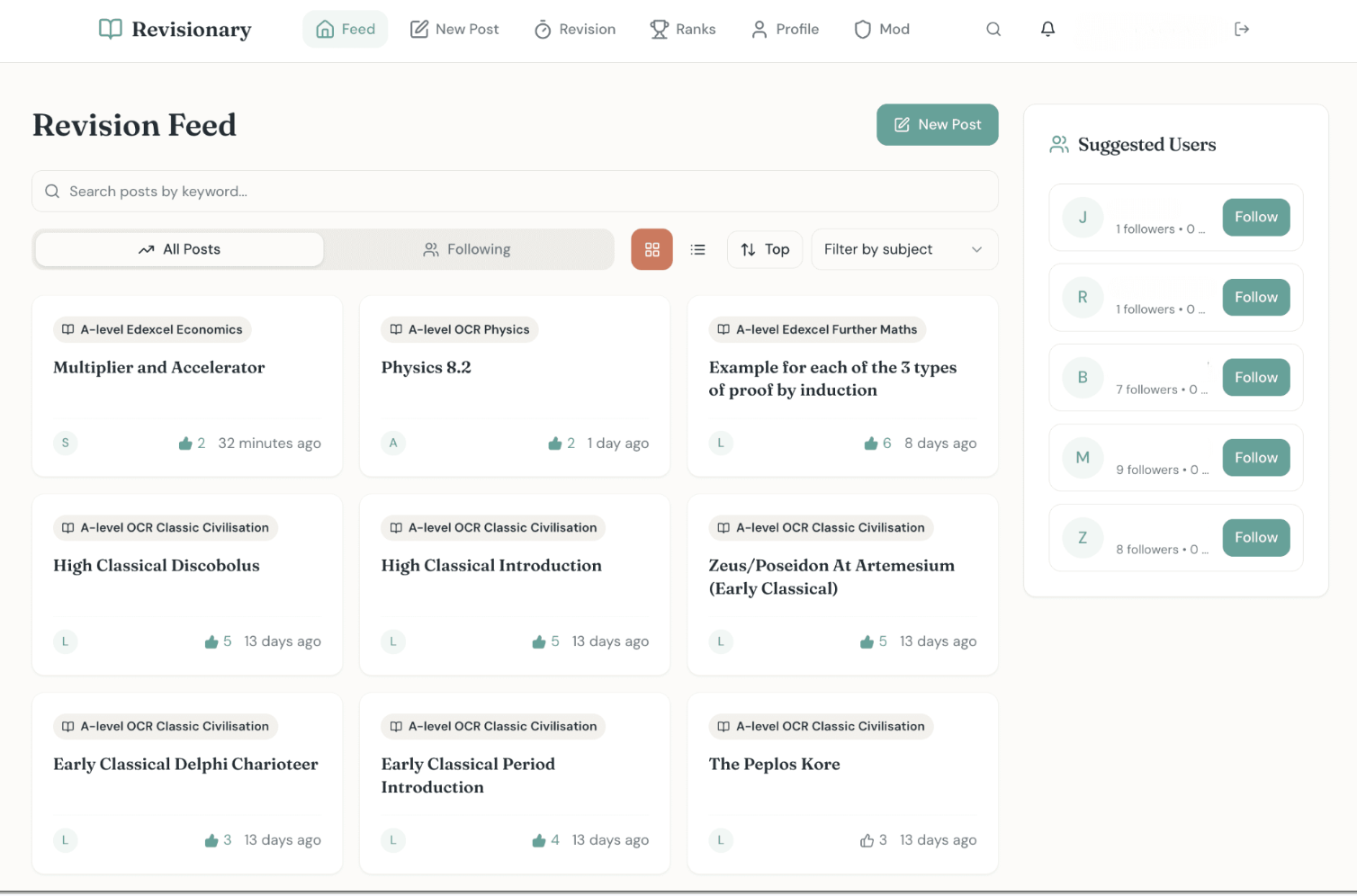Click the Suggested Users people icon
Screen dimensions: 1357x896
click(1058, 144)
